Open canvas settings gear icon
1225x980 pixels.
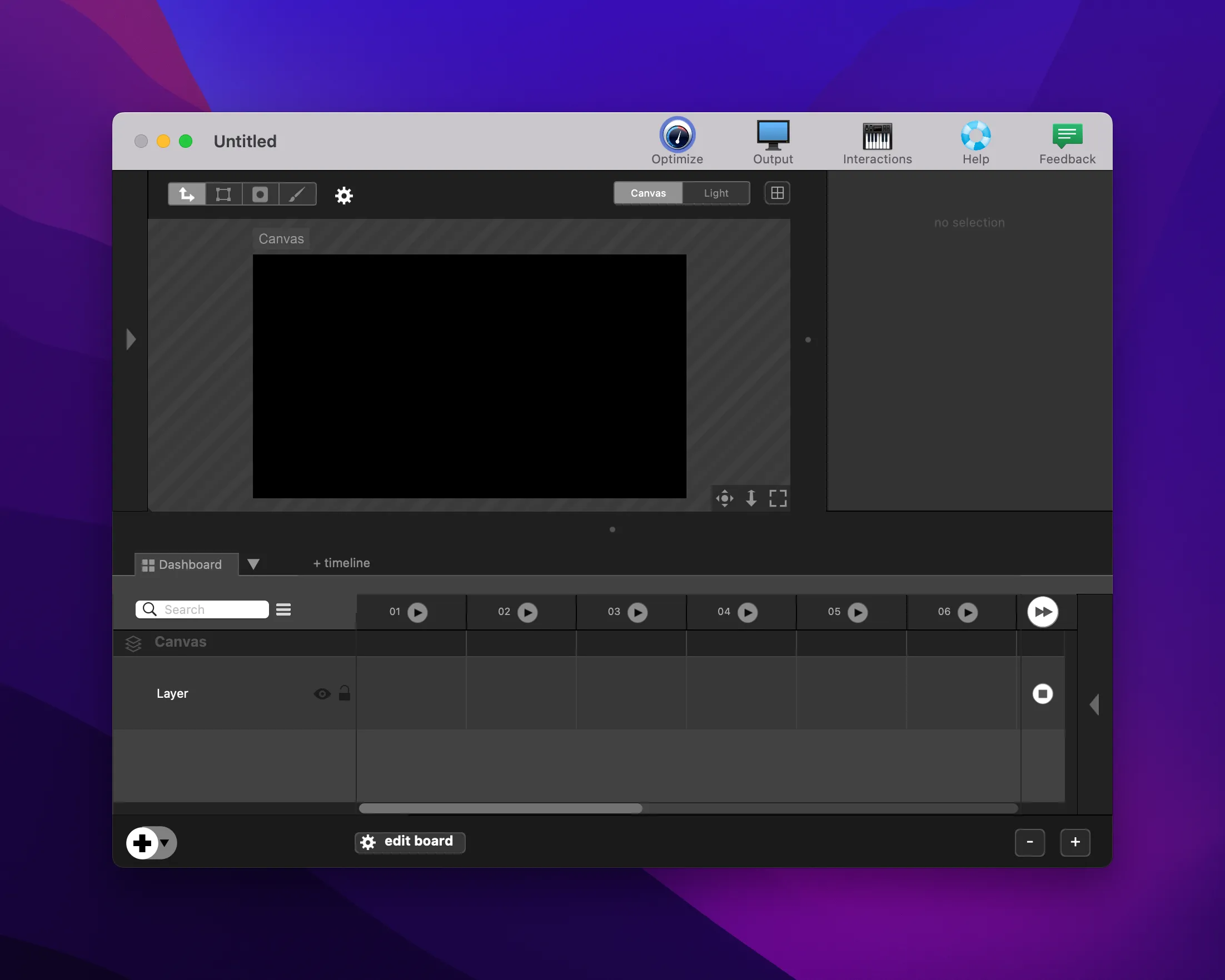point(343,196)
